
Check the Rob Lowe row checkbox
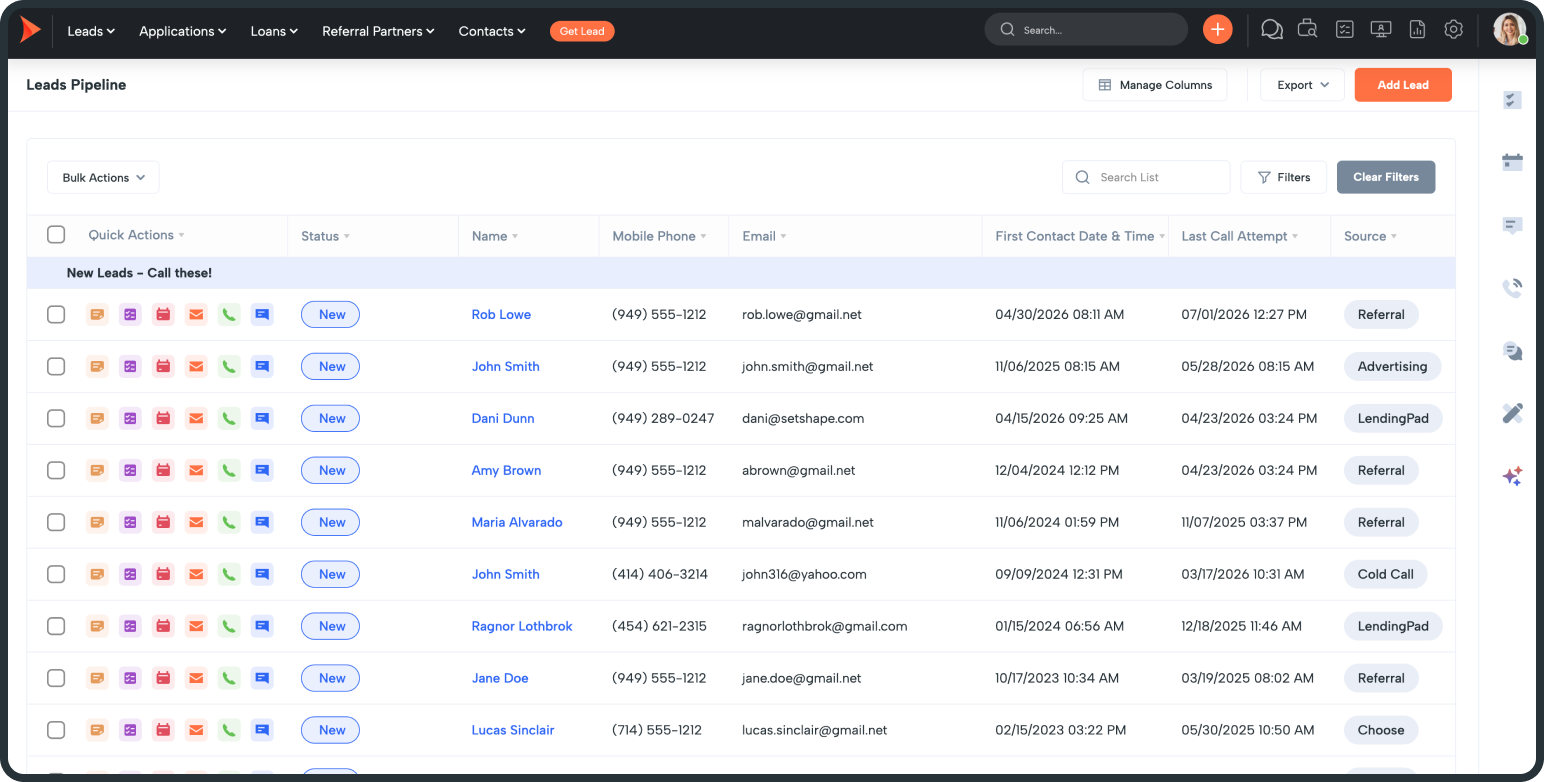56,314
